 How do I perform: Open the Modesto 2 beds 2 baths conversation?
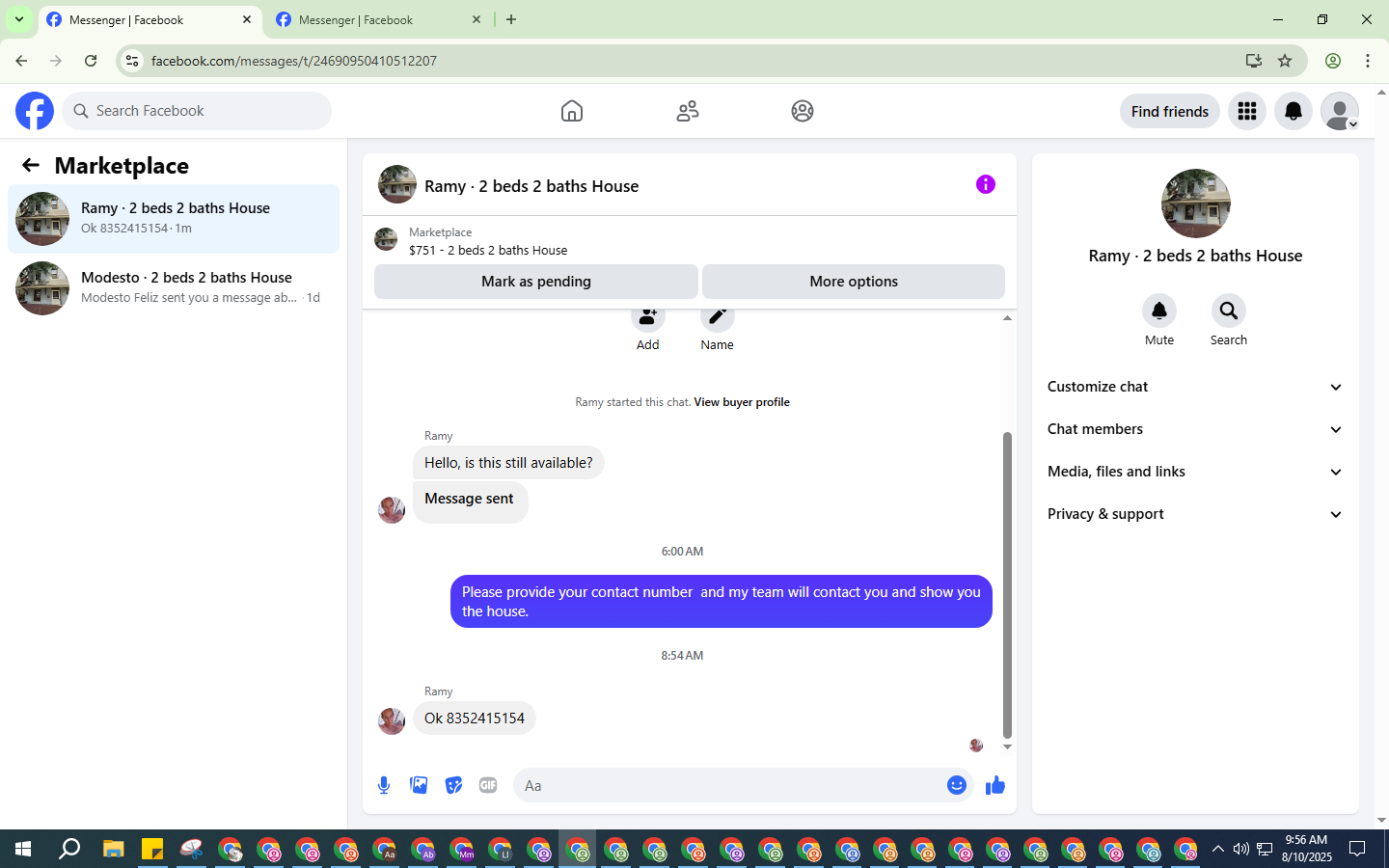(174, 288)
